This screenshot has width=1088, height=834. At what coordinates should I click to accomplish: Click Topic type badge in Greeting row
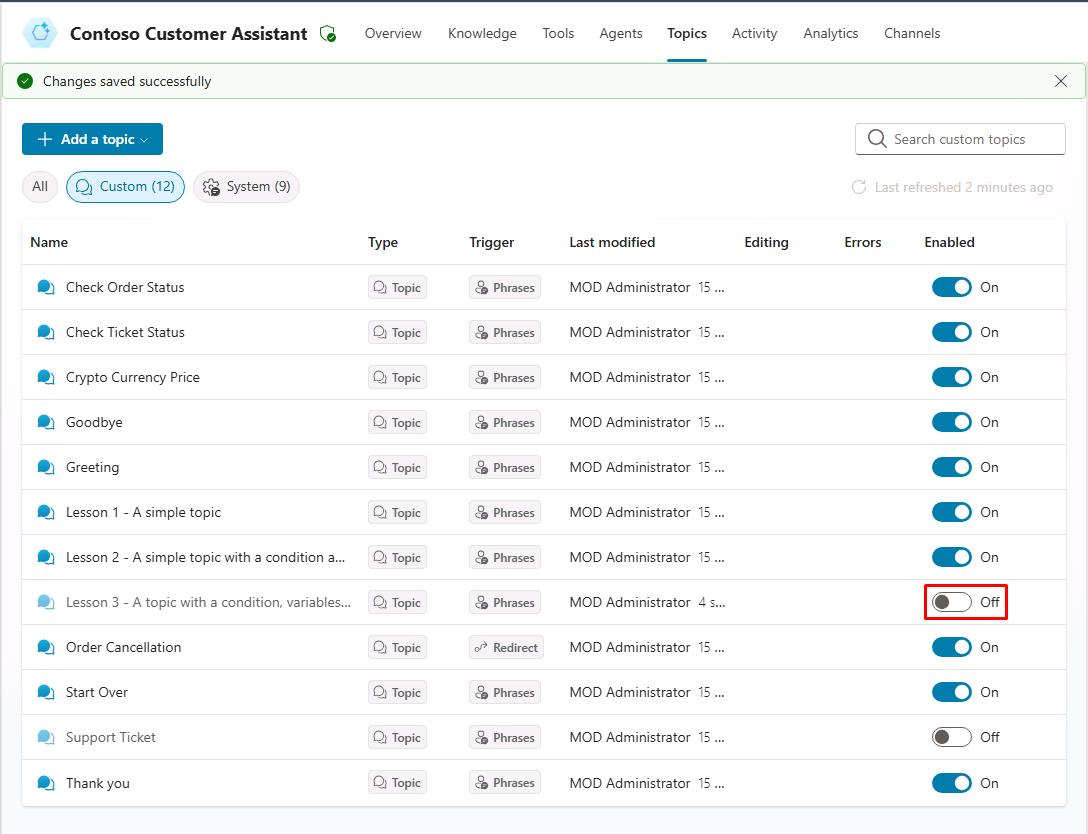point(398,468)
